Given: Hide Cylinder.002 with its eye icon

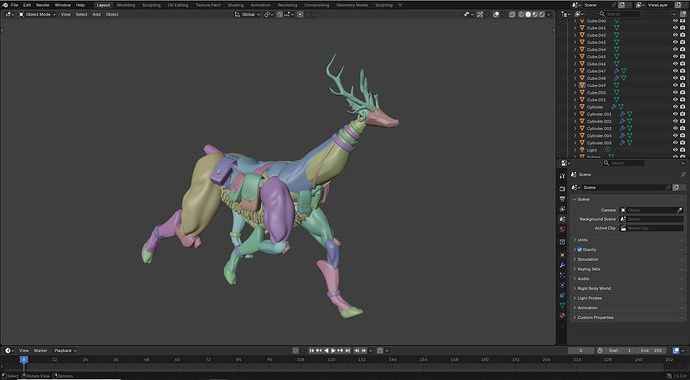Looking at the screenshot, I should pyautogui.click(x=675, y=121).
